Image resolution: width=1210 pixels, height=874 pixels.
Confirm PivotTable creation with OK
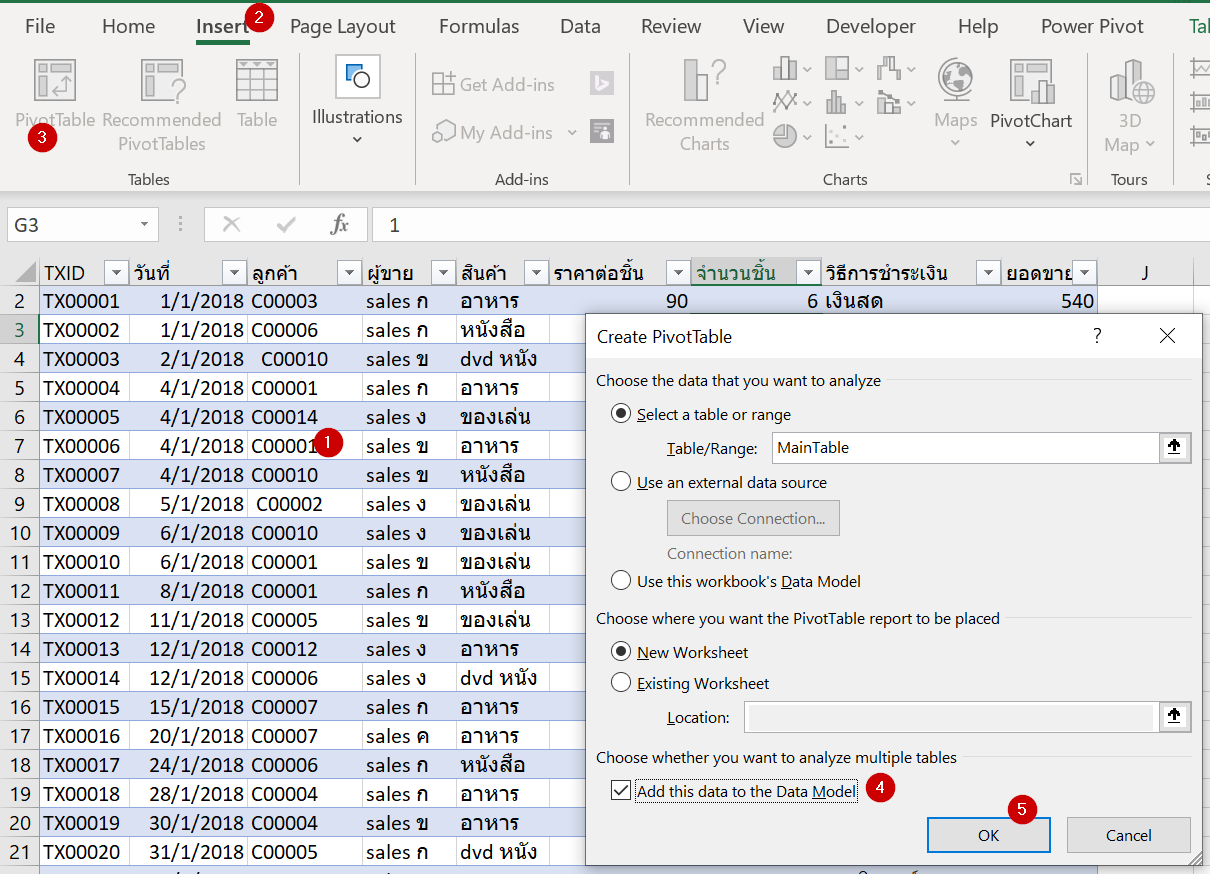[988, 834]
